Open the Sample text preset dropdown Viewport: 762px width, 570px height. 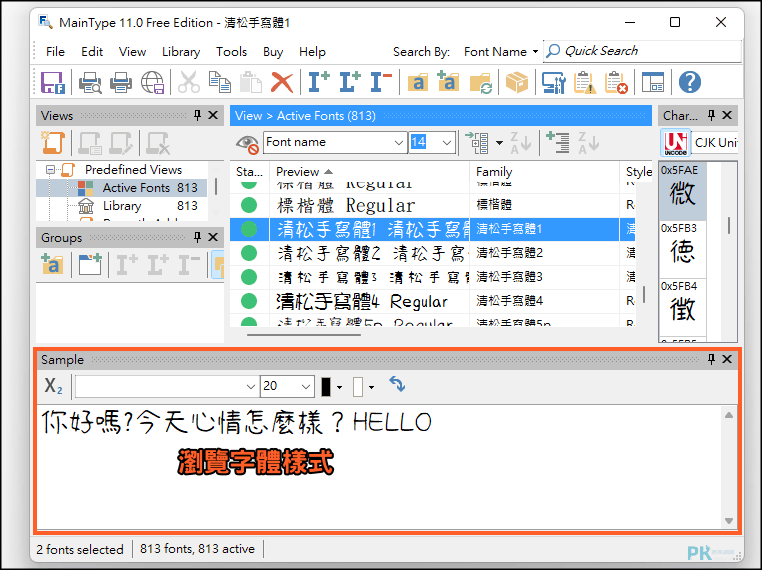pyautogui.click(x=250, y=387)
